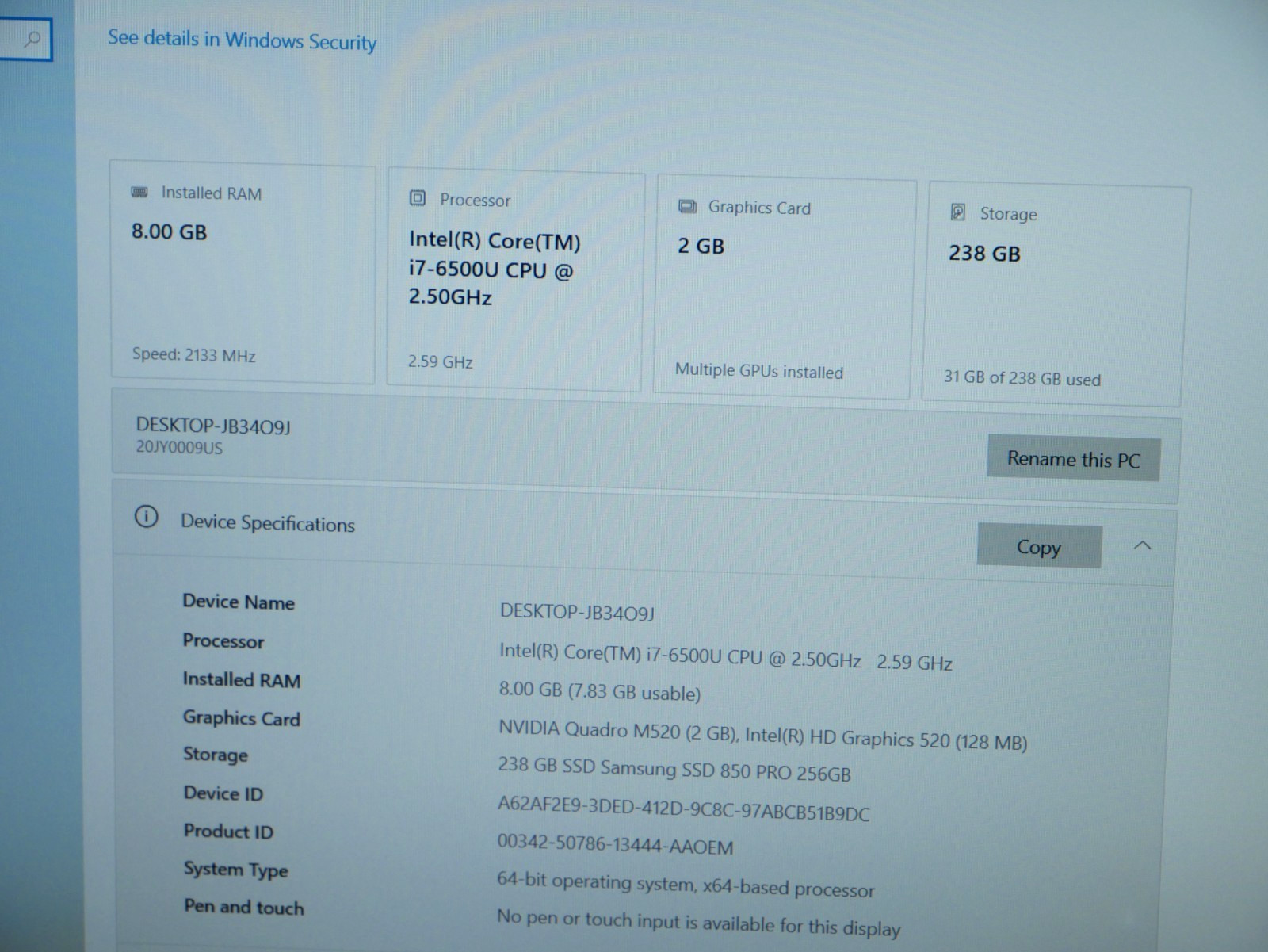The image size is (1268, 952).
Task: Select the DESKTOP-JB34O9J header name
Action: coord(213,426)
